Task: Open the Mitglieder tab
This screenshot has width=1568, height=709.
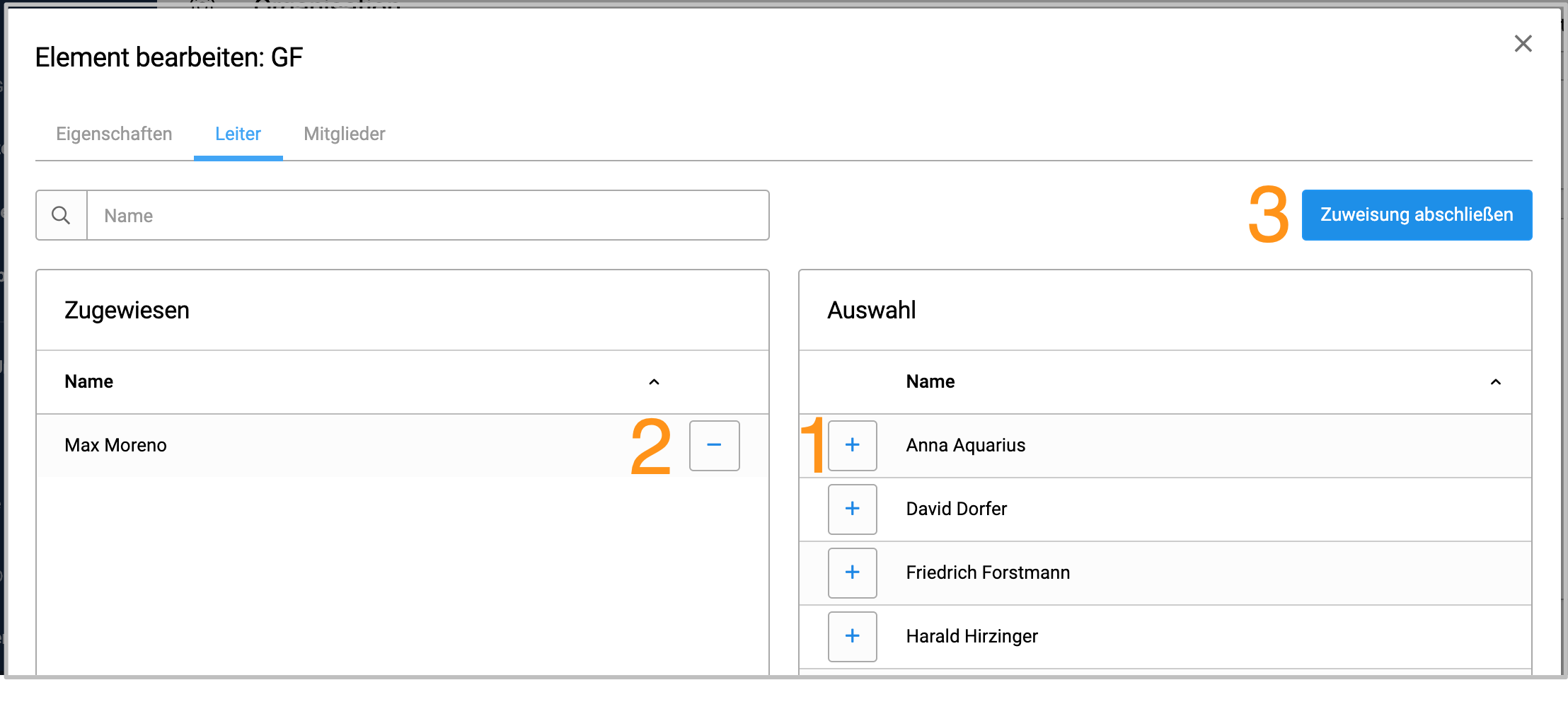Action: click(x=344, y=134)
